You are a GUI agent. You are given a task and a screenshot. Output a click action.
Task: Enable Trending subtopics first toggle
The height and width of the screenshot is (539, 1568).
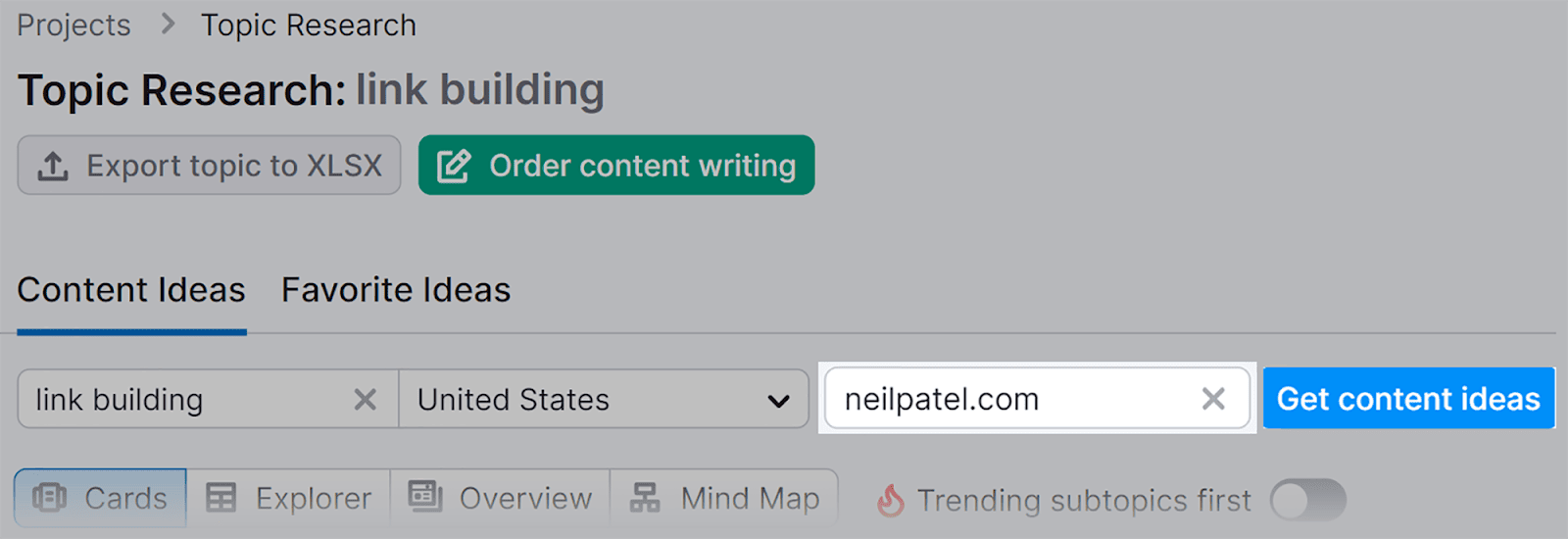tap(1307, 501)
